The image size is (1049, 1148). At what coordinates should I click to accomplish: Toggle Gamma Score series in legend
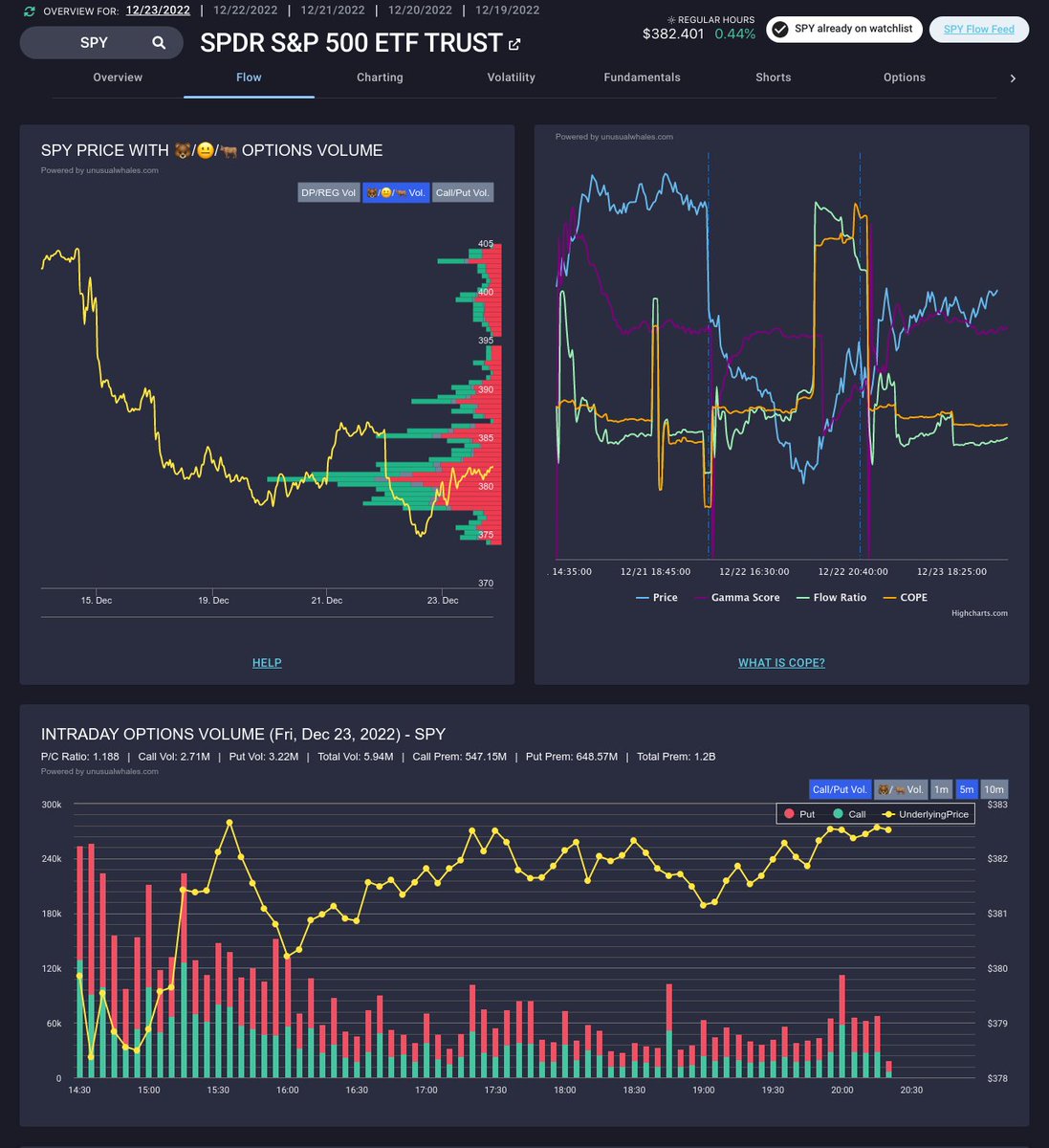735,597
